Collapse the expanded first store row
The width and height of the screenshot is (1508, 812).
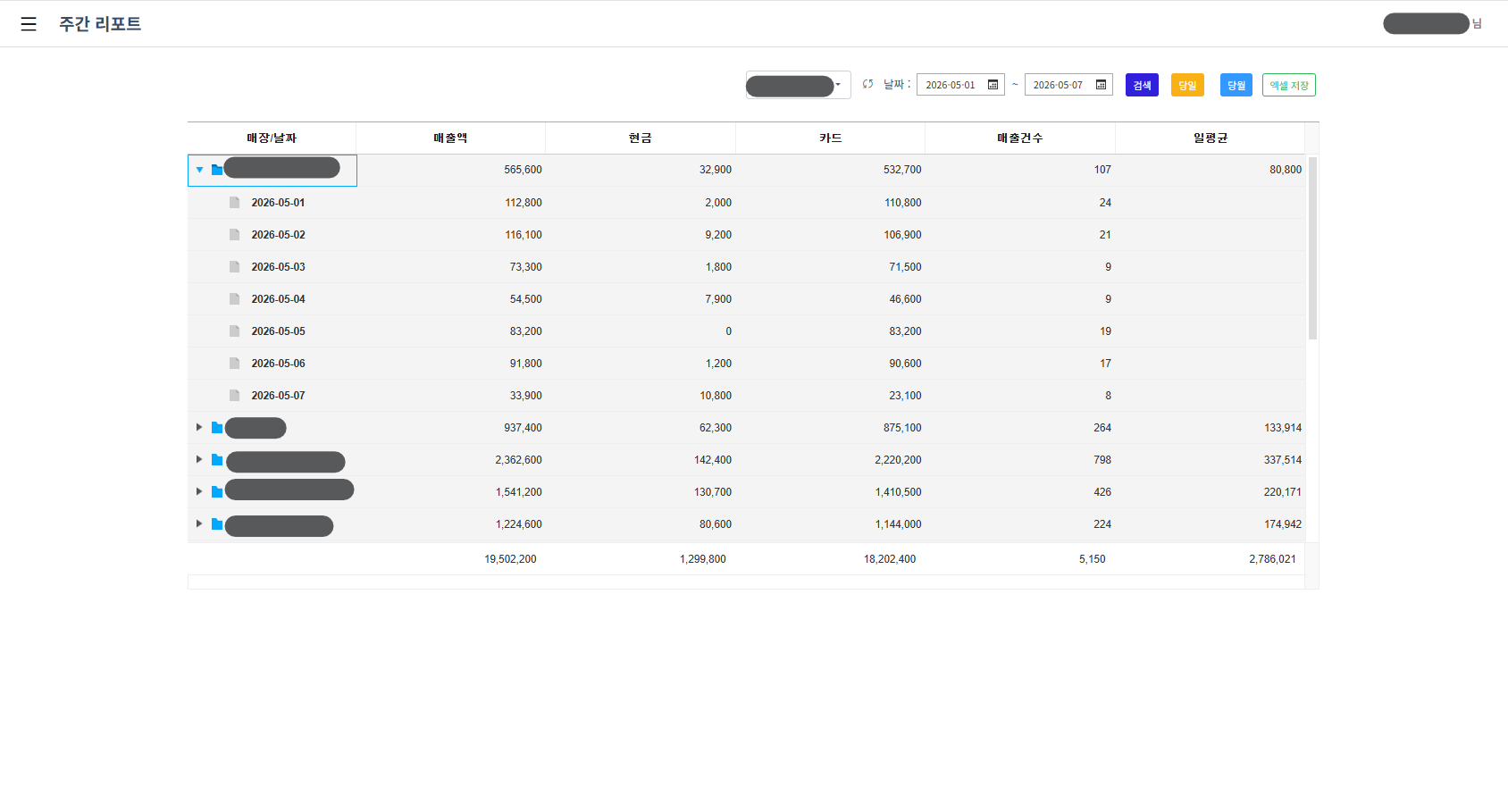[199, 170]
